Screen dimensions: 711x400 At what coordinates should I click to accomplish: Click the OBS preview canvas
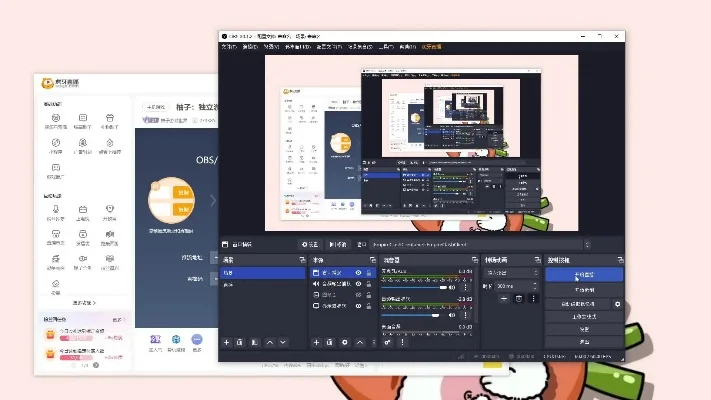click(421, 143)
